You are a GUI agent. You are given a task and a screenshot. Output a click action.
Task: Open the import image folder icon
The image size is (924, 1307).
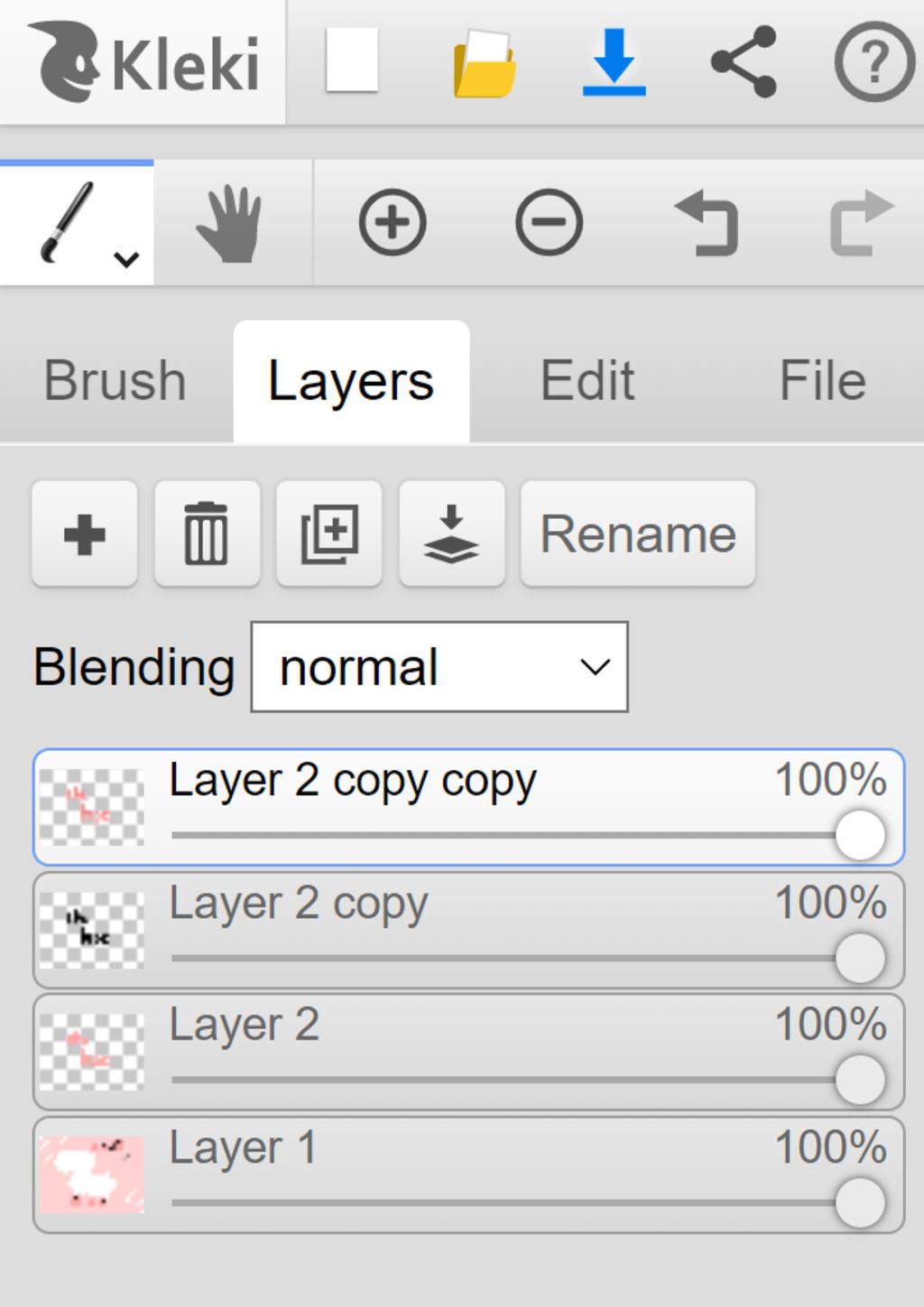pos(485,63)
